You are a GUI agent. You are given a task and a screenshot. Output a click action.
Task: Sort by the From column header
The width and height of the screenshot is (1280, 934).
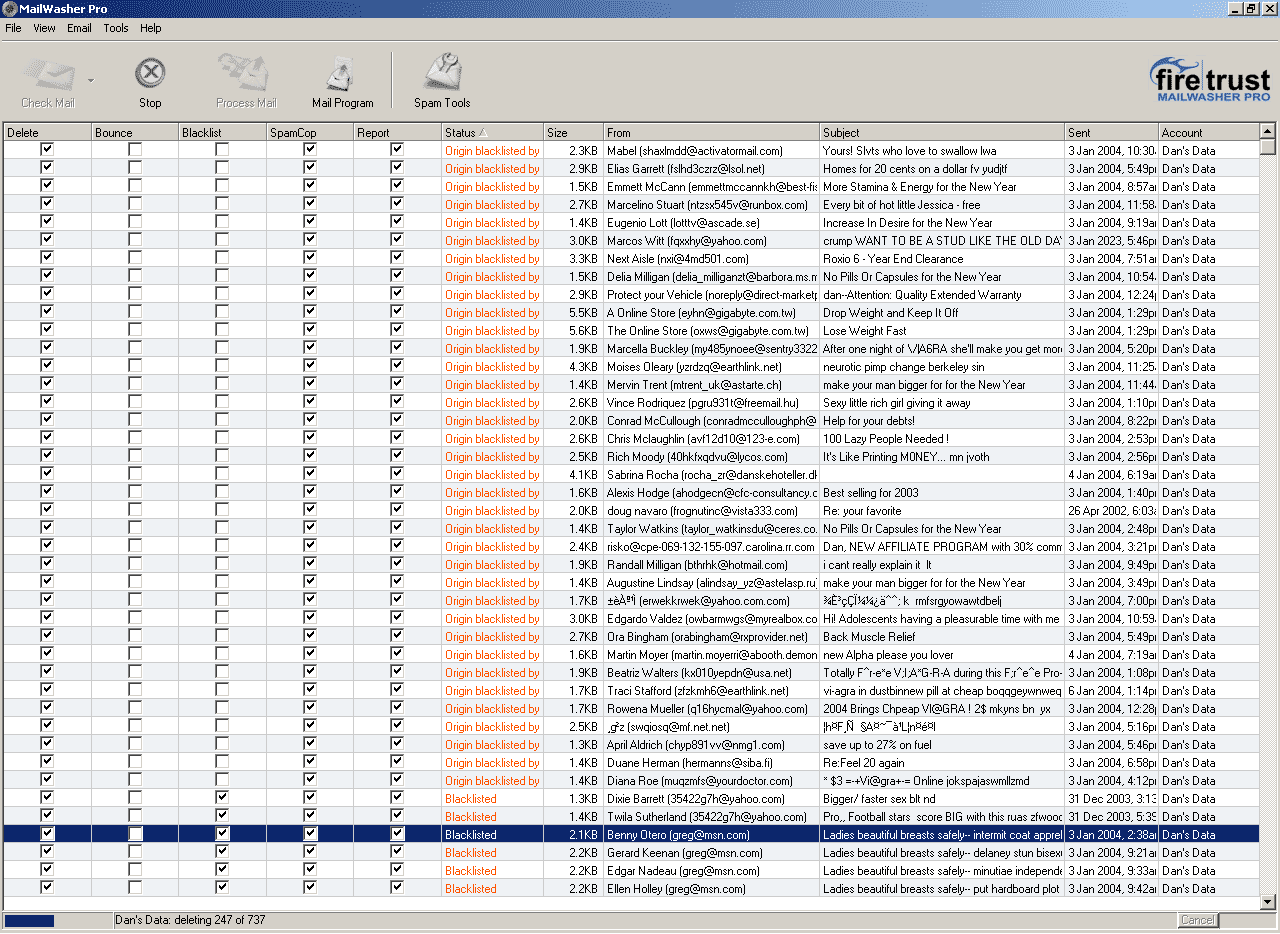712,132
